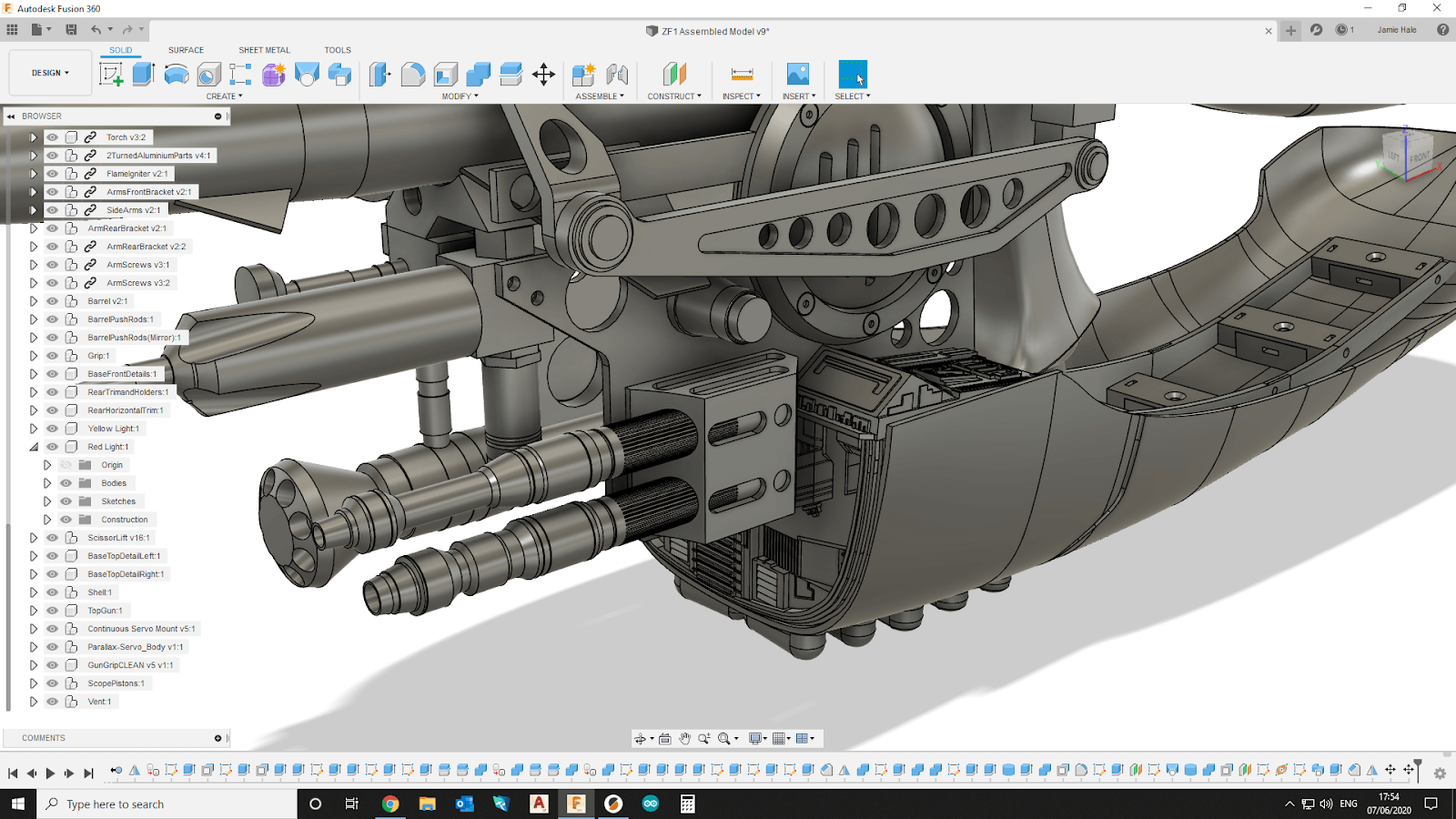Click the Windows search box
The image size is (1456, 819).
tap(167, 804)
